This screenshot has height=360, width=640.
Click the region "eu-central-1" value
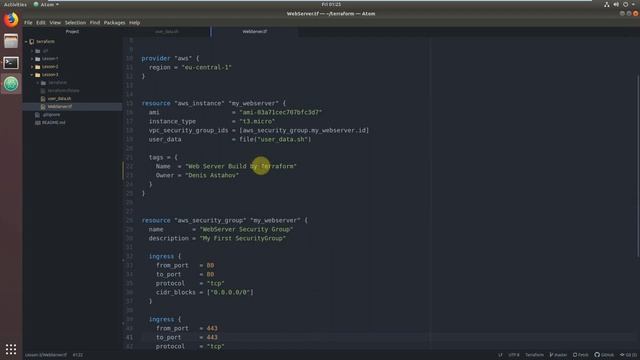coord(207,67)
